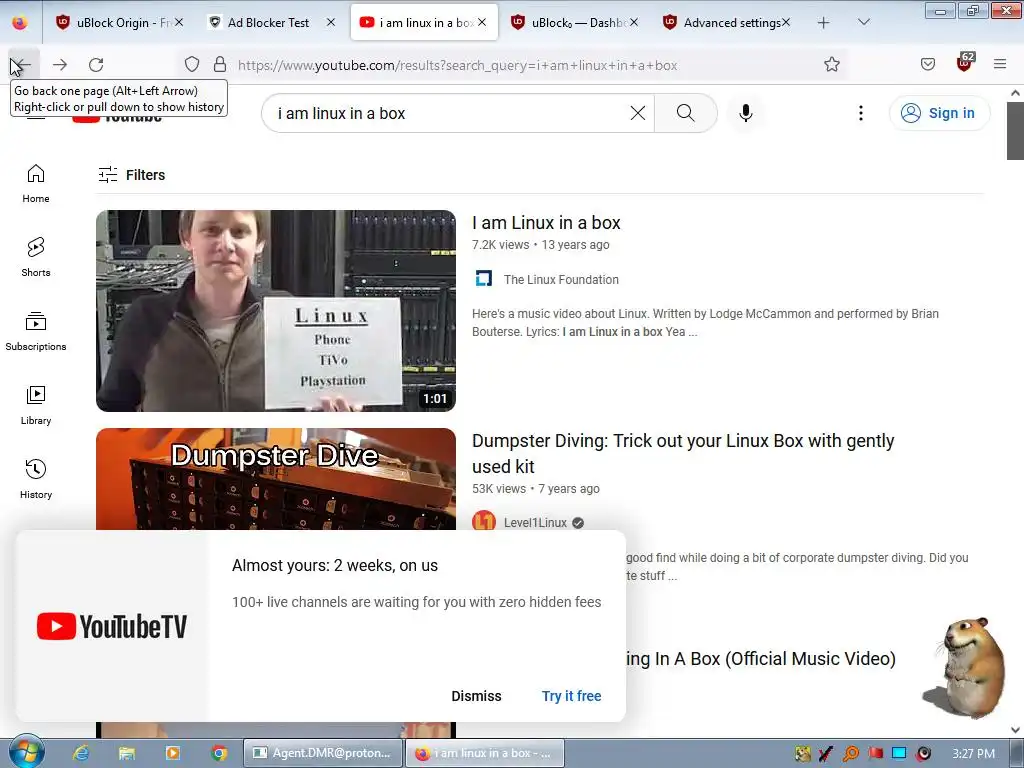
Task: Open the Save to Pocket icon
Action: [927, 64]
